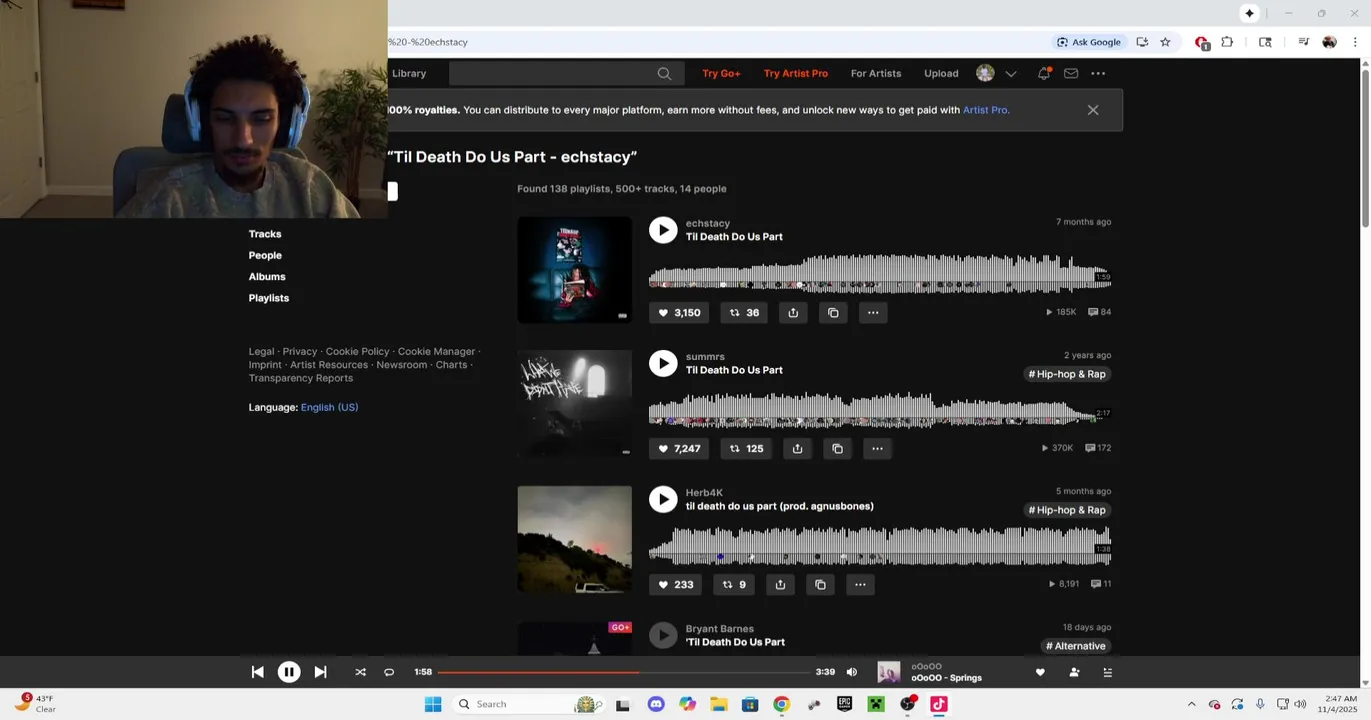
Task: Copy link of the summrs track
Action: click(x=837, y=449)
